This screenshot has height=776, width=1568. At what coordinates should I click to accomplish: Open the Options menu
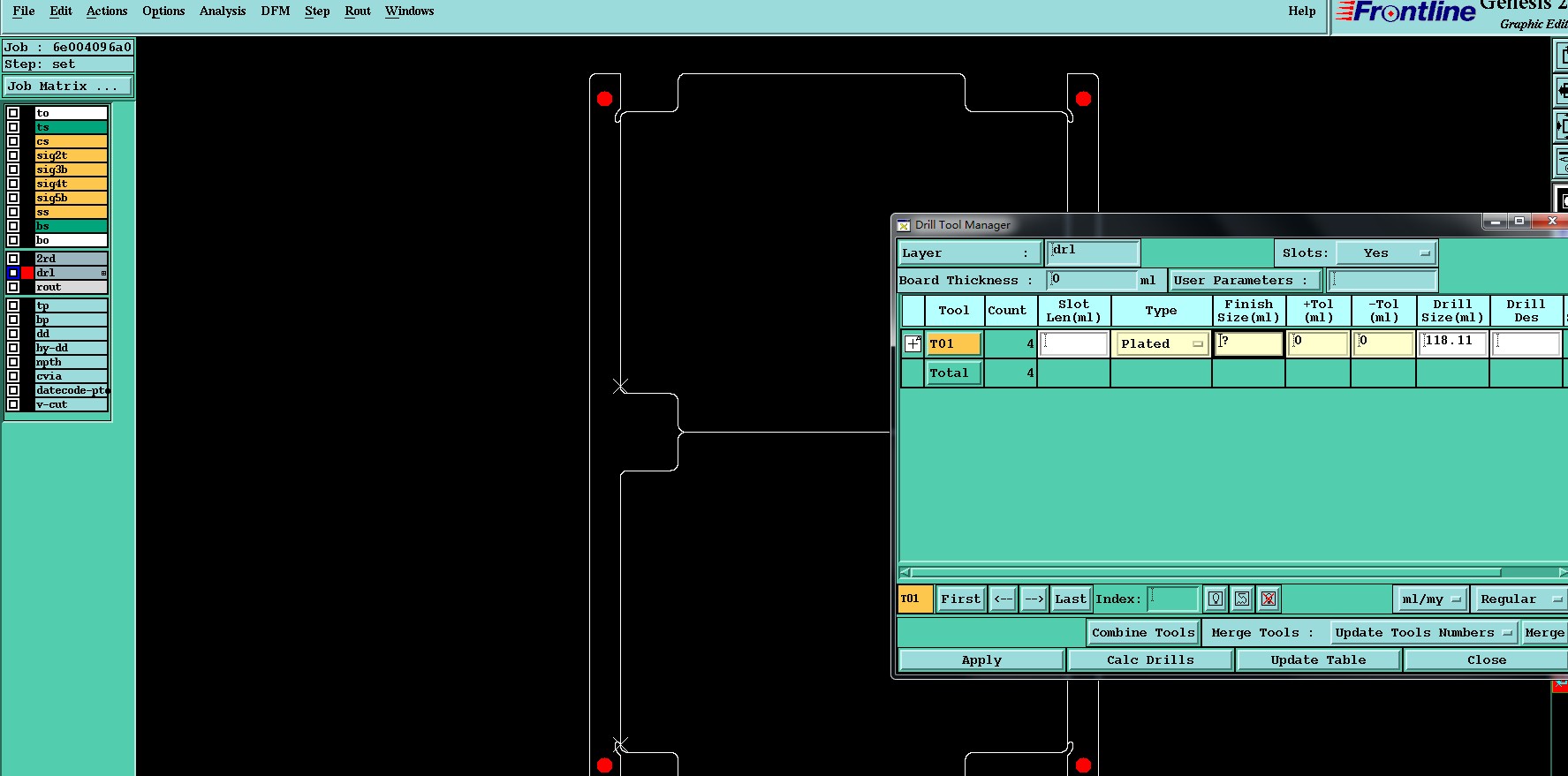tap(163, 11)
